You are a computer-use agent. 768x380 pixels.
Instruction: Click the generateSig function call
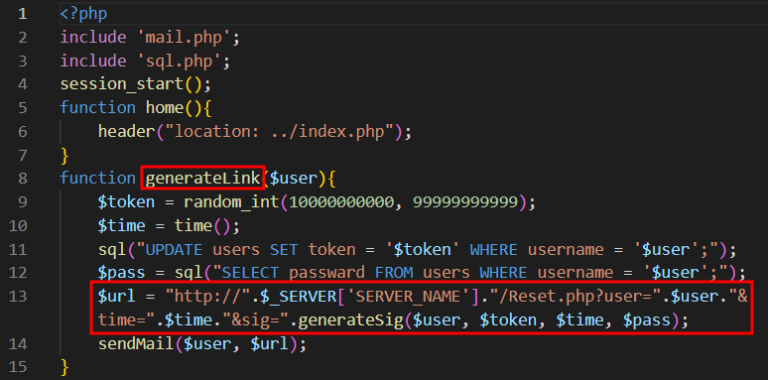pos(351,321)
